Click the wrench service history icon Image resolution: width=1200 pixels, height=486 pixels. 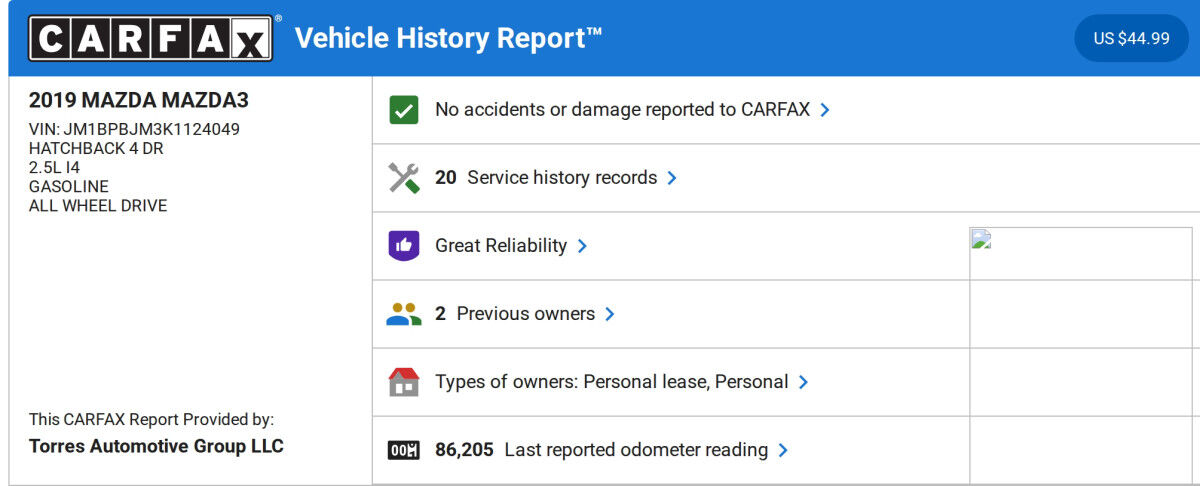coord(403,178)
